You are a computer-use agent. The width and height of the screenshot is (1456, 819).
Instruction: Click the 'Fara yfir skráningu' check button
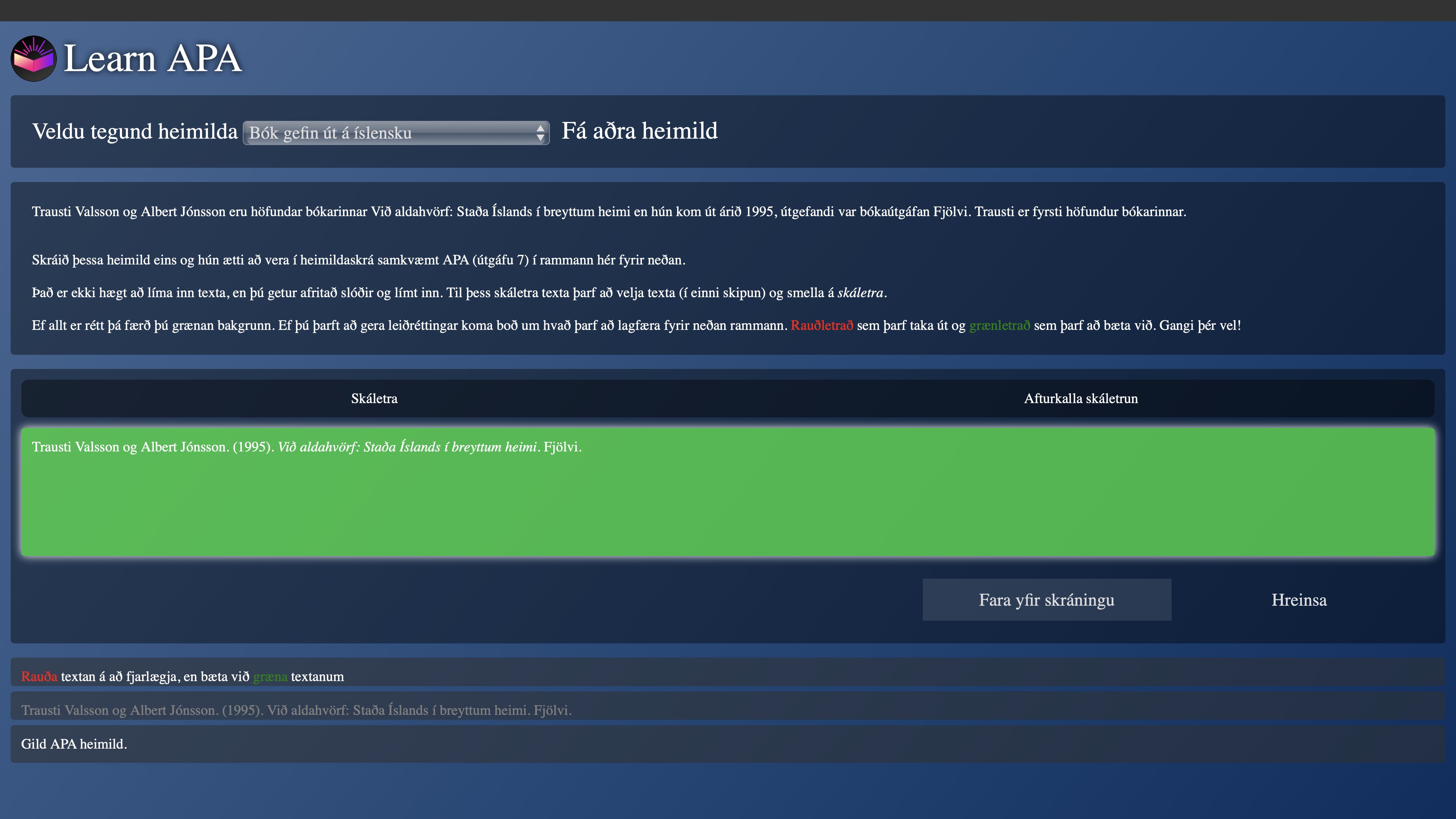click(x=1046, y=600)
